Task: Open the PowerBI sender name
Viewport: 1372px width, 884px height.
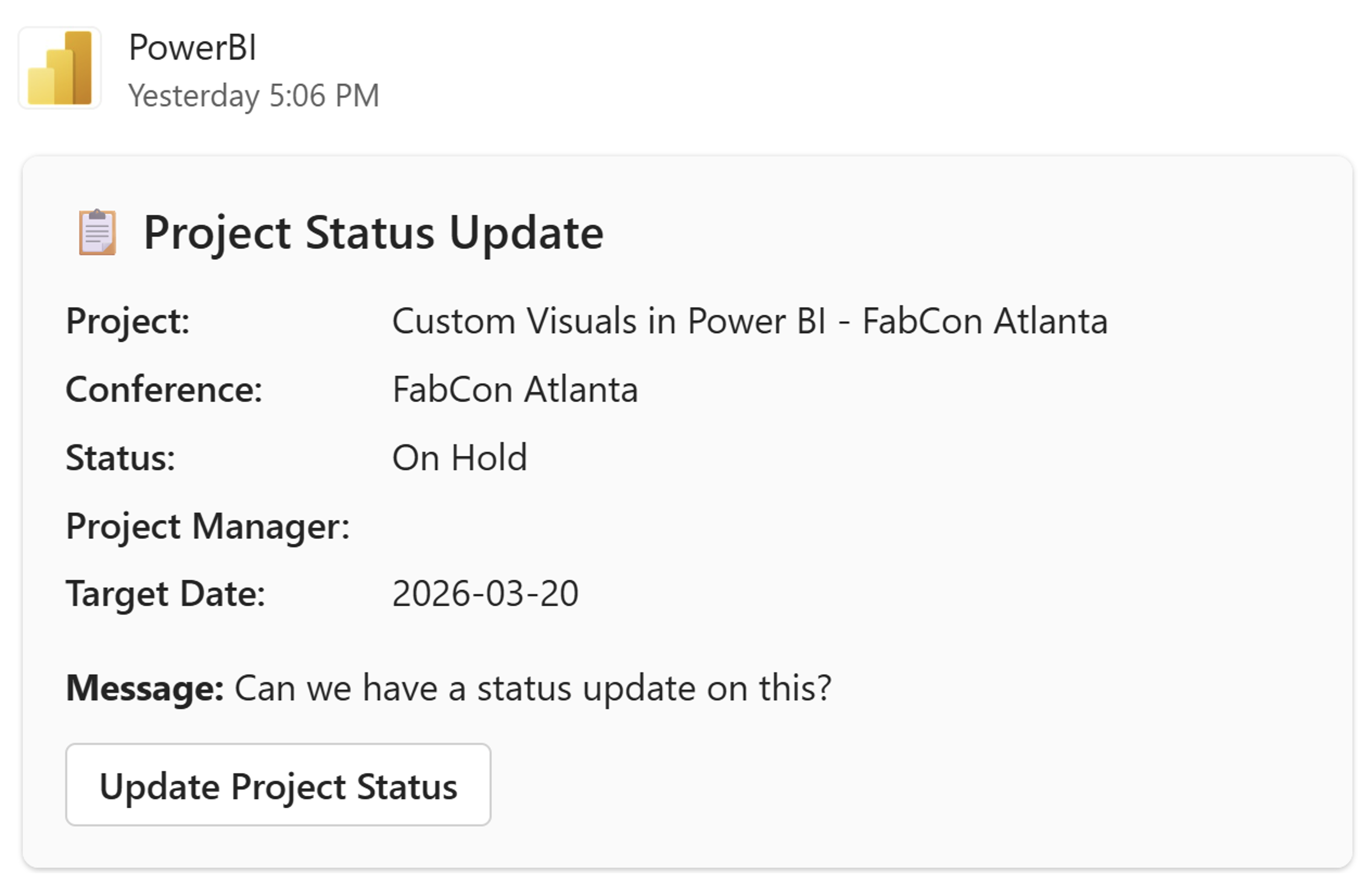Action: [x=192, y=47]
